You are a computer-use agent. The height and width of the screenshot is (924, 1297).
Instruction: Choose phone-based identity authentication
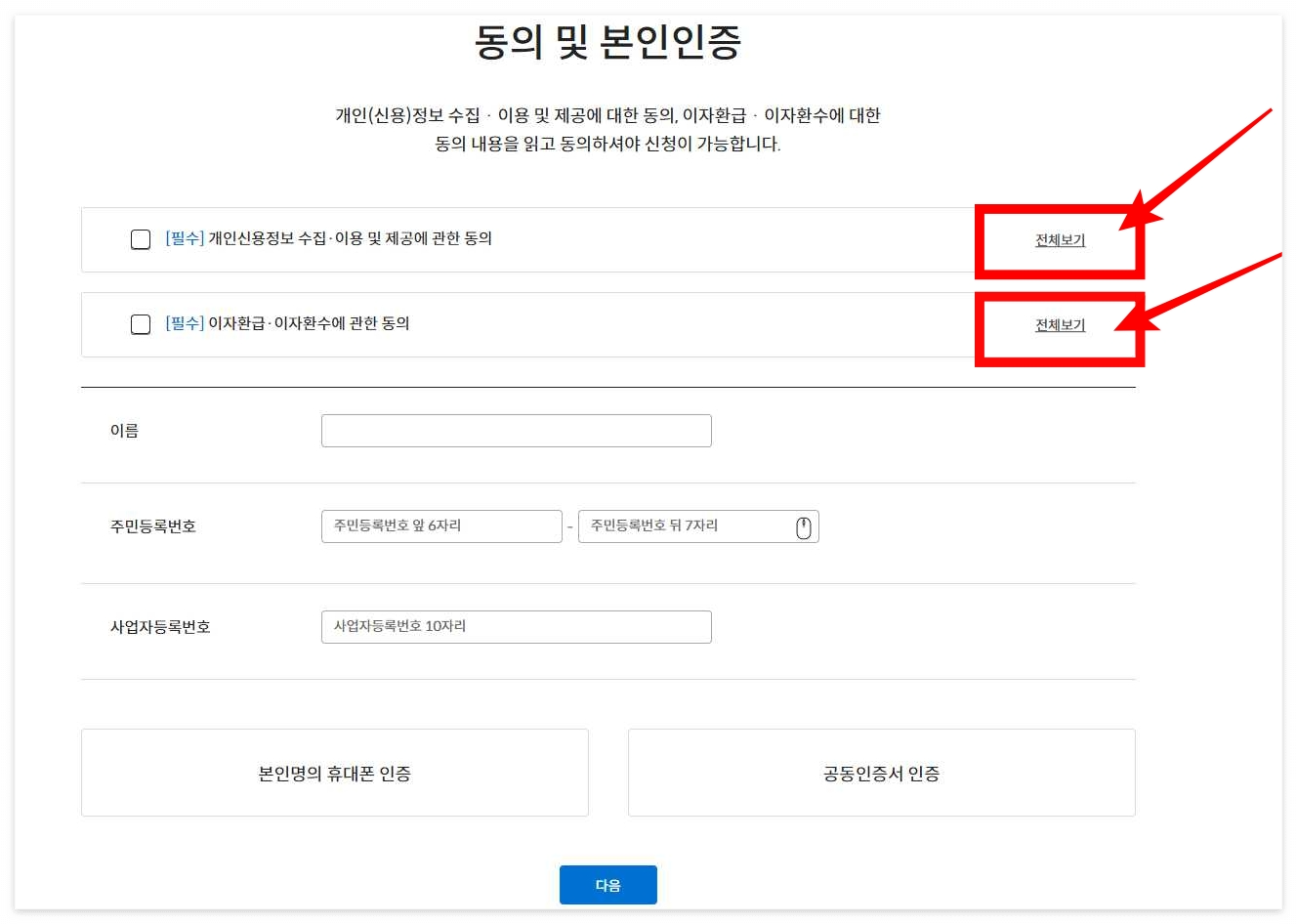click(334, 772)
